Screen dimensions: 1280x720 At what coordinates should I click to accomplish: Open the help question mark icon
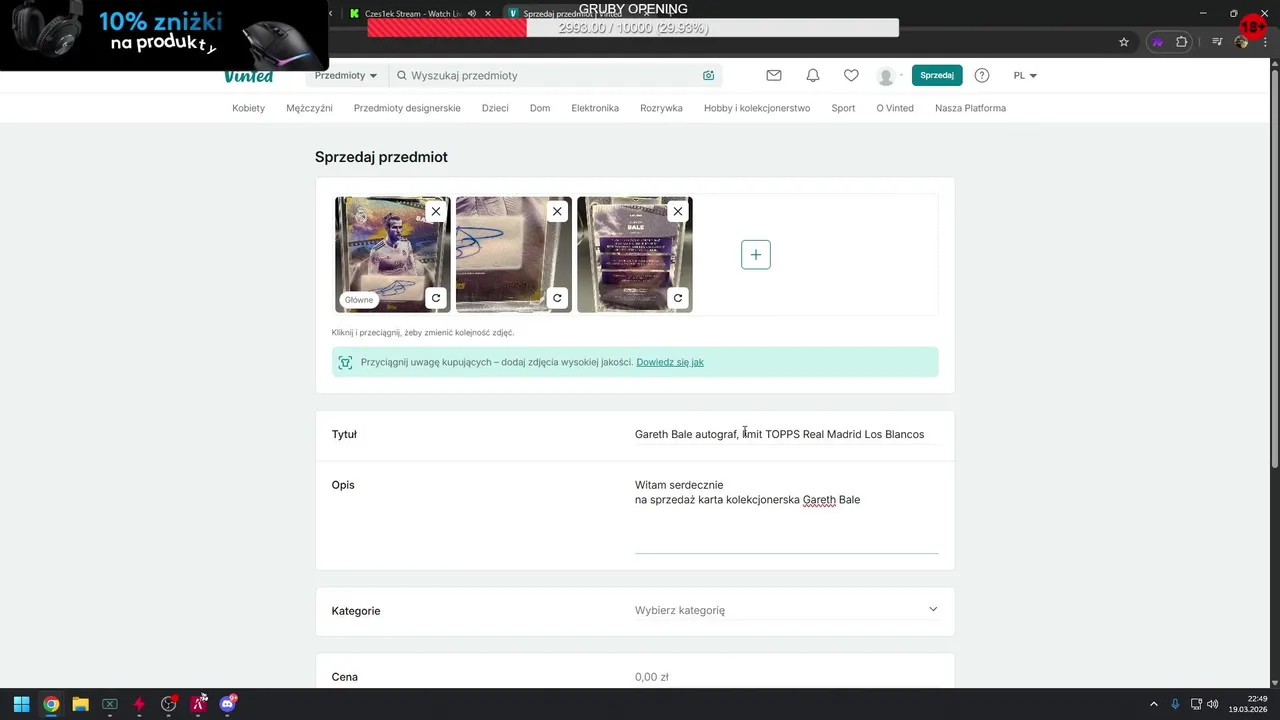(x=982, y=76)
